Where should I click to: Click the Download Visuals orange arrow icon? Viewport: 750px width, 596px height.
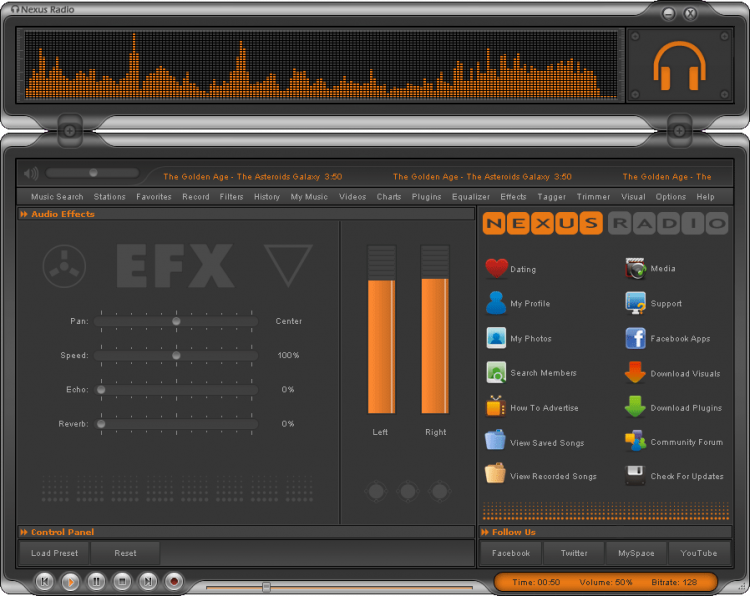pos(635,373)
